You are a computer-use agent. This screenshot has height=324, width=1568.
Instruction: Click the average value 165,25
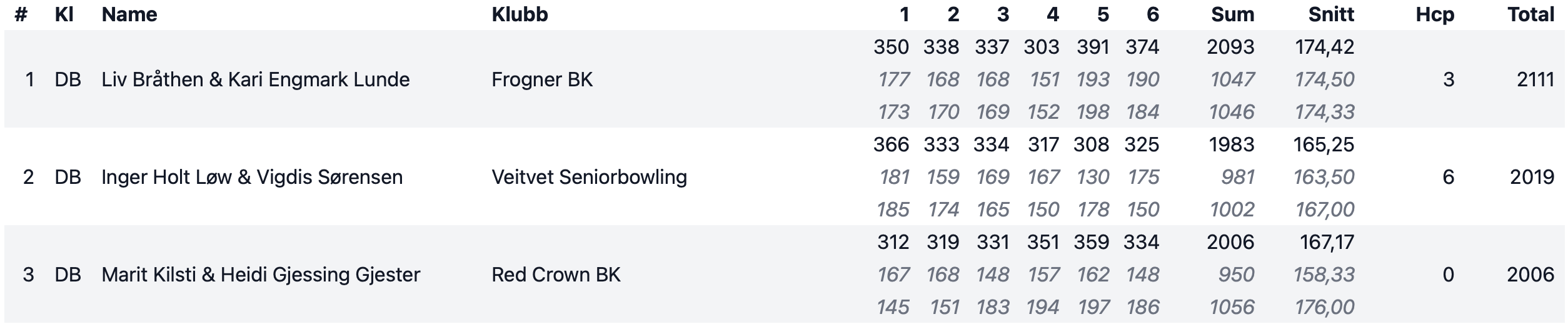(1324, 144)
